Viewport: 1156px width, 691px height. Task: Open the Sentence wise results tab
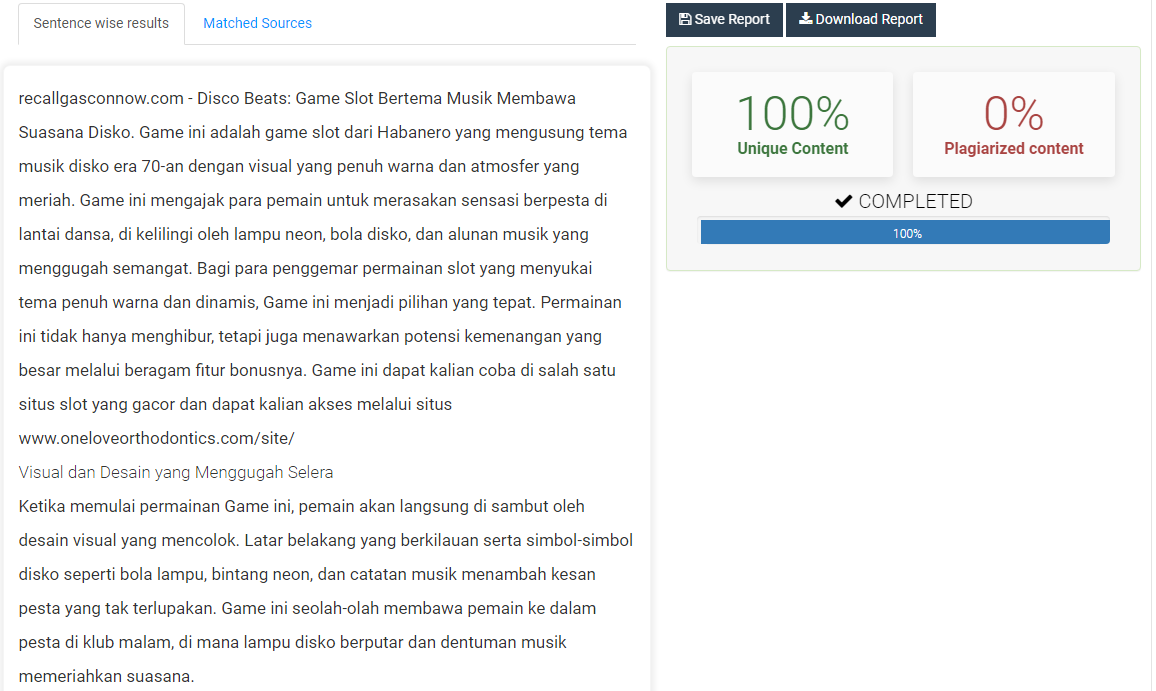coord(101,24)
